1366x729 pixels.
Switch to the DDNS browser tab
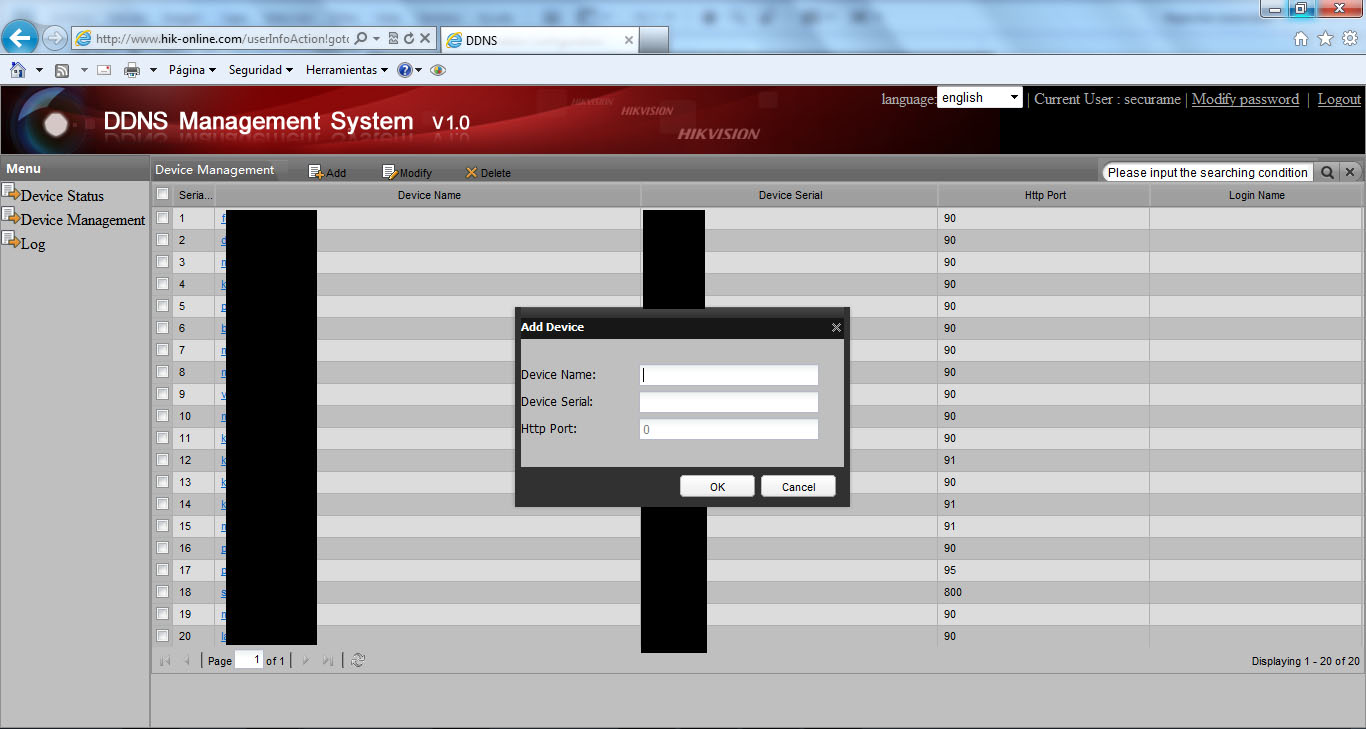[x=539, y=40]
